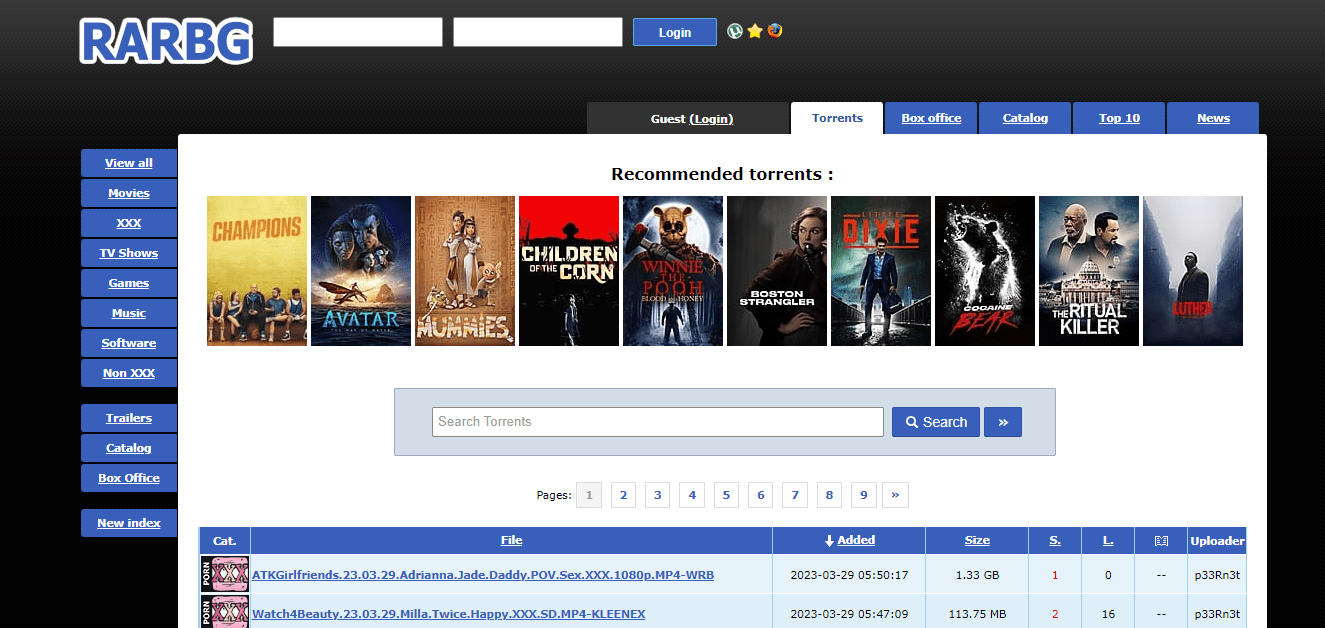Focus the Search Torrents input box
The height and width of the screenshot is (628, 1325).
coord(658,422)
